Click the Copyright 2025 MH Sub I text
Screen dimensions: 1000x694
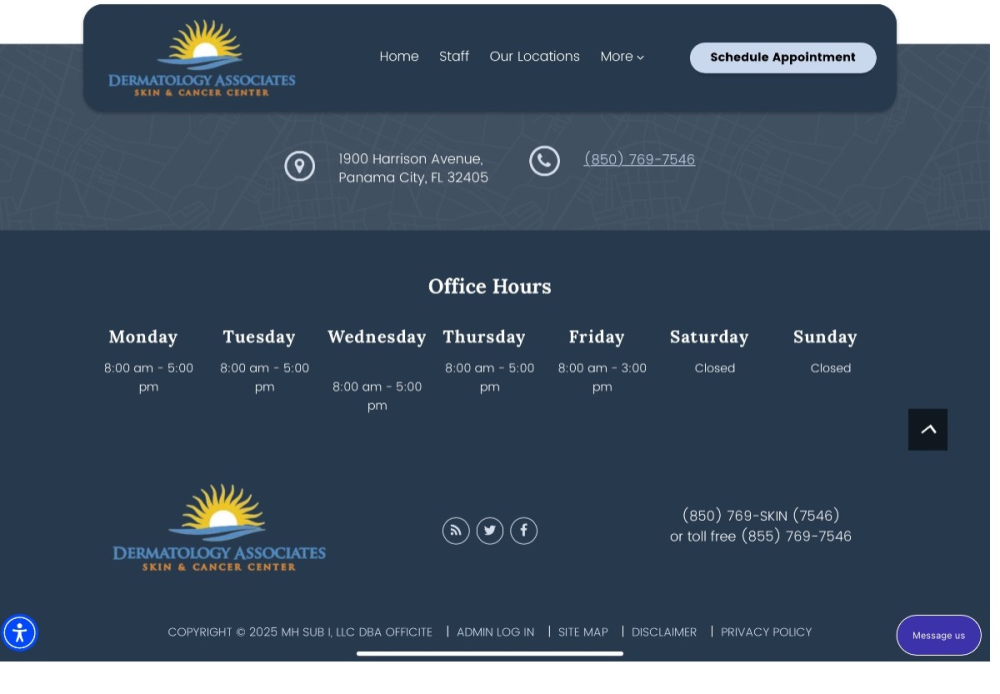click(x=300, y=632)
